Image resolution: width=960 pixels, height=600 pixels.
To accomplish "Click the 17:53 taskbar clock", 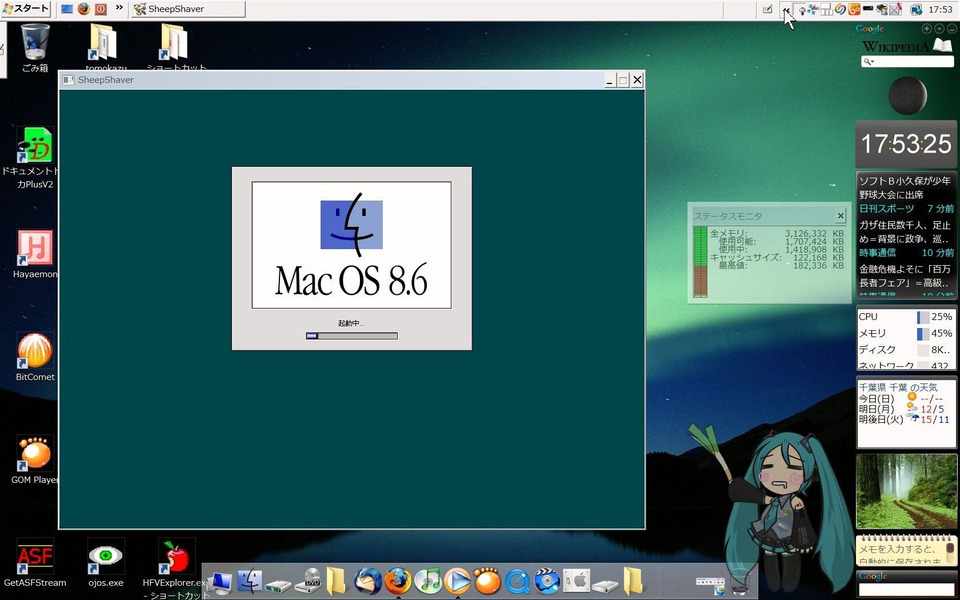I will point(940,9).
